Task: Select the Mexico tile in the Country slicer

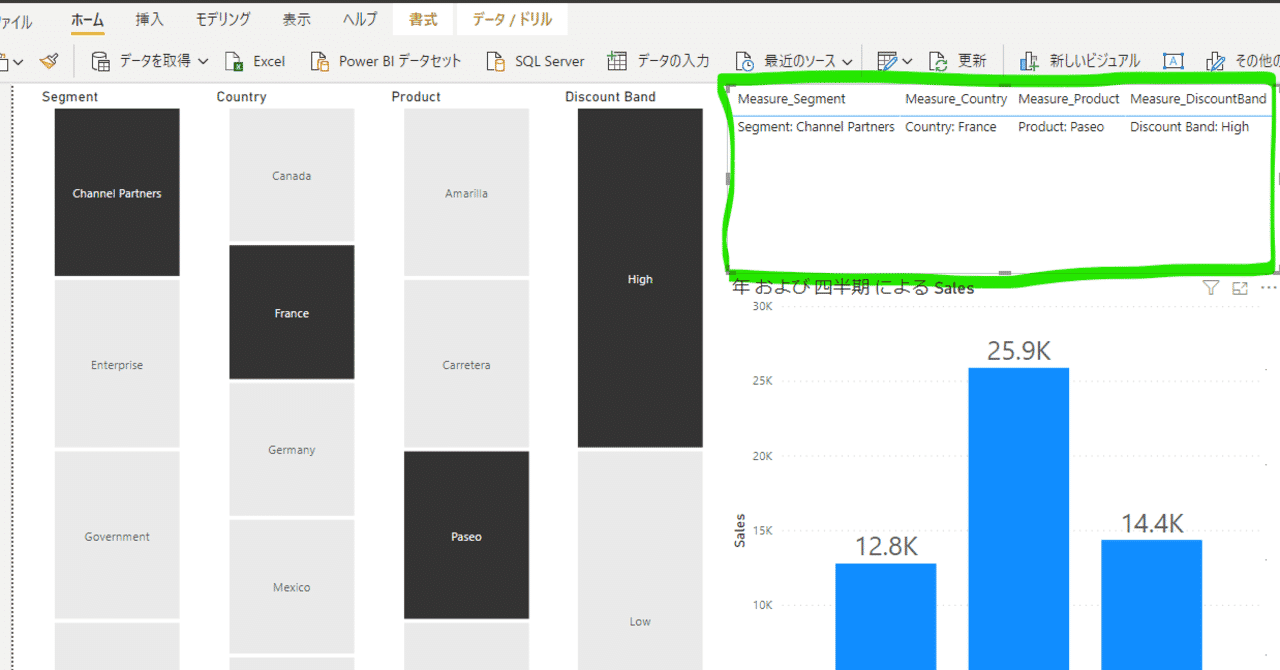Action: [x=292, y=587]
